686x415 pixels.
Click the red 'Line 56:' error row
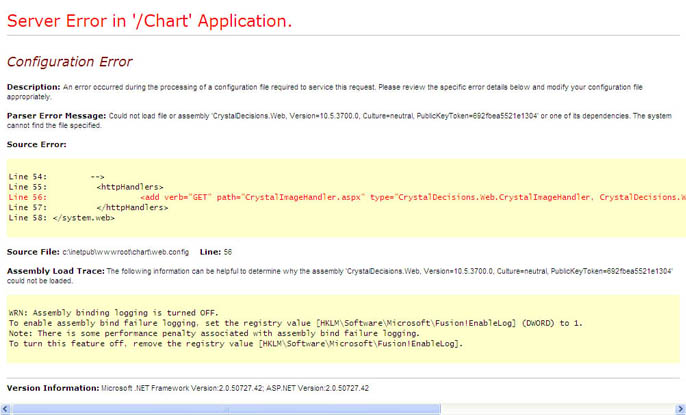tap(347, 197)
